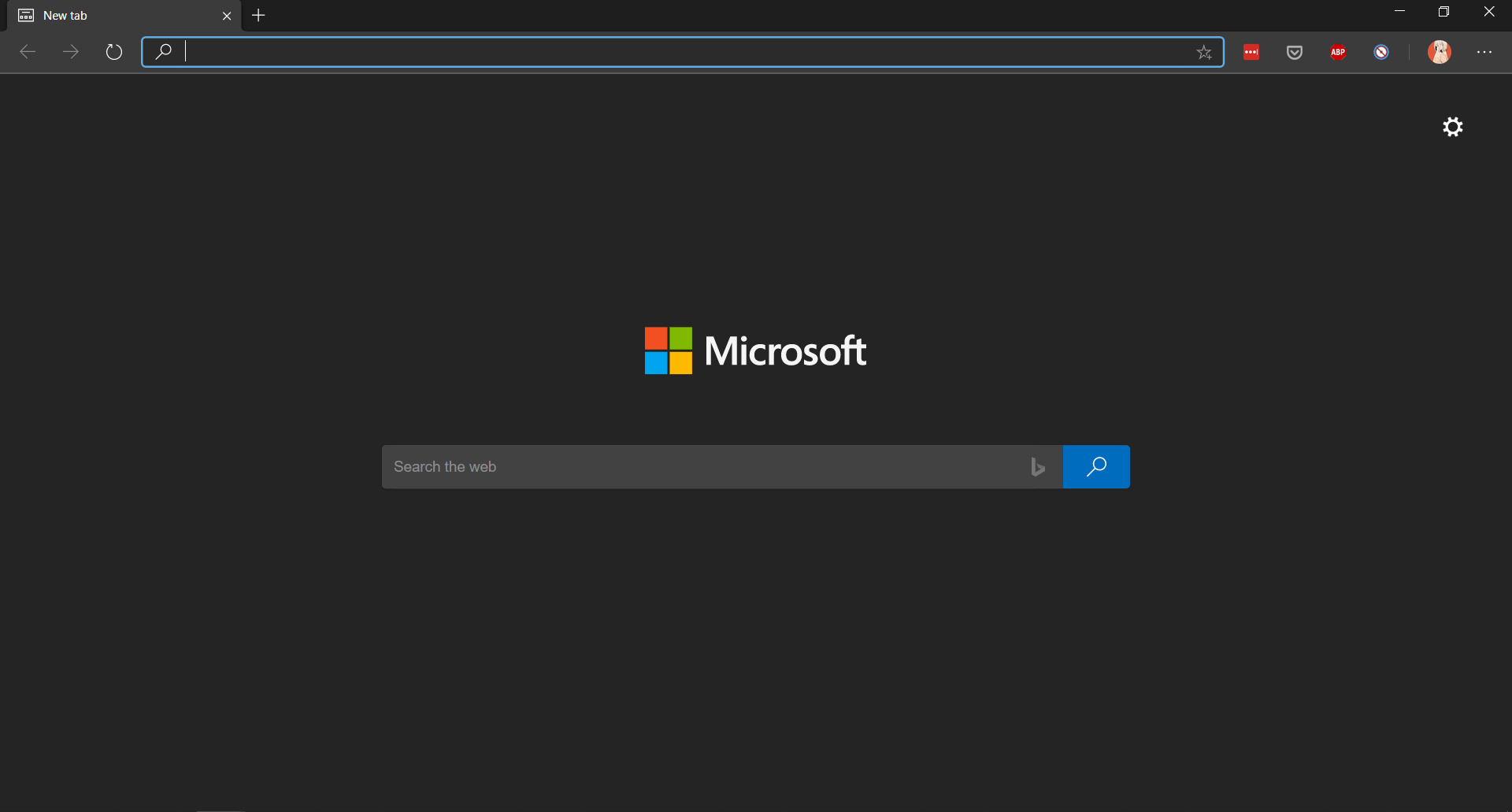
Task: Restore down the browser window
Action: point(1443,12)
